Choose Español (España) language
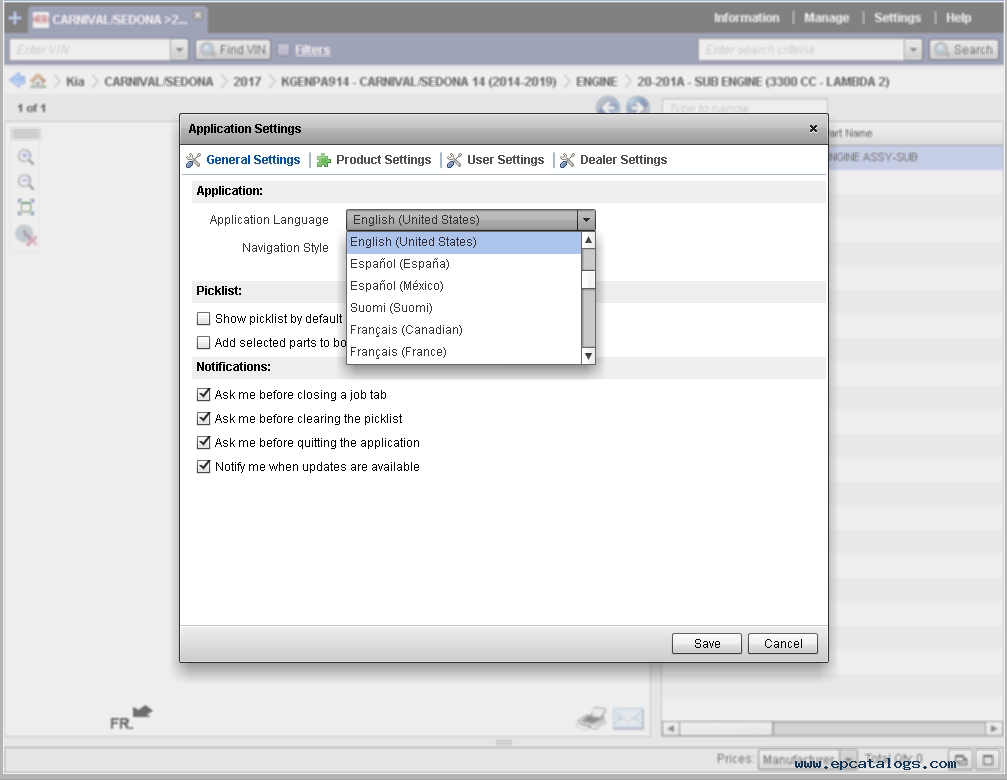 pos(464,264)
